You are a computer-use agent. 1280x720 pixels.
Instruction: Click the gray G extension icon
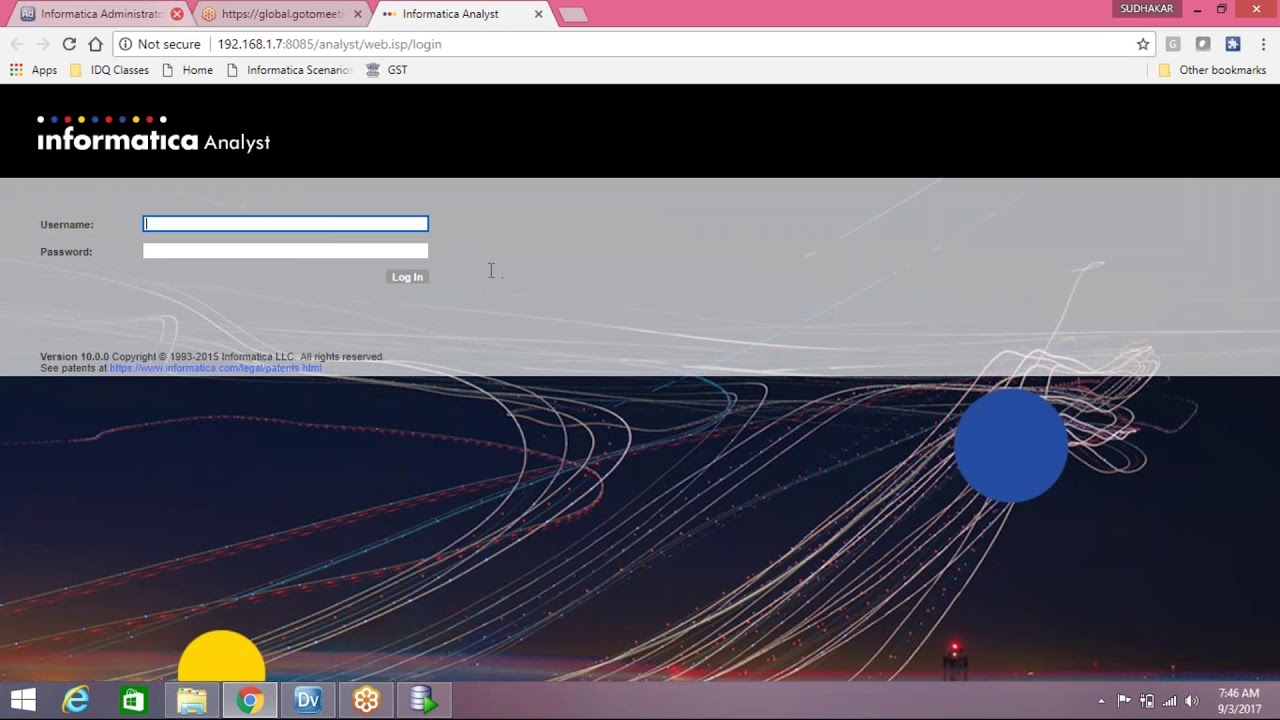click(1173, 44)
